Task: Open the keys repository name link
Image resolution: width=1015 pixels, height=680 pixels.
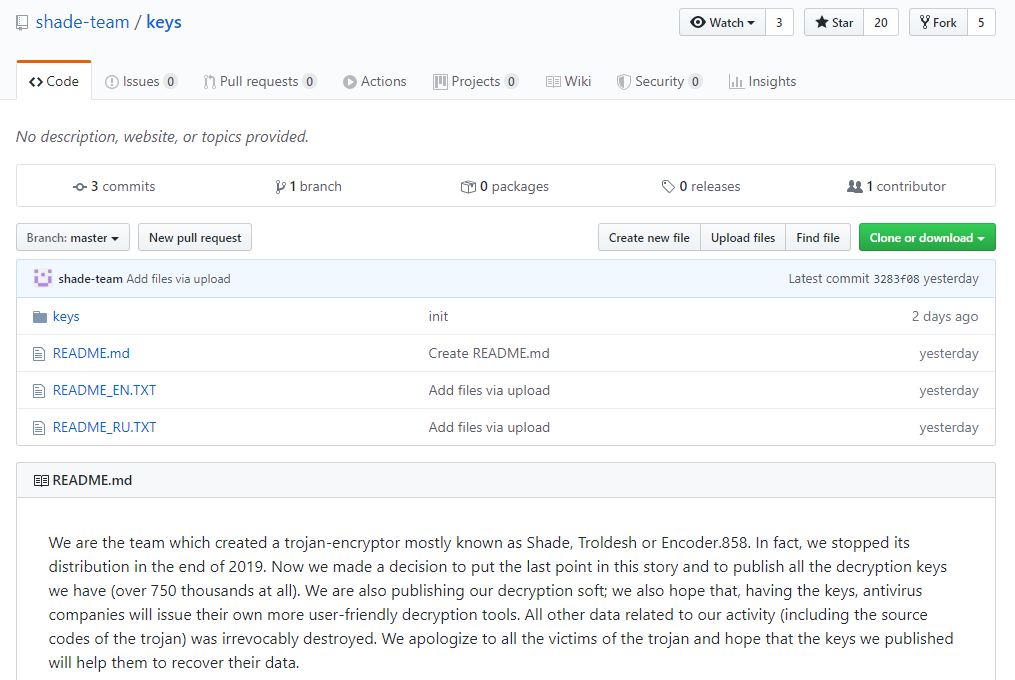Action: [x=164, y=22]
